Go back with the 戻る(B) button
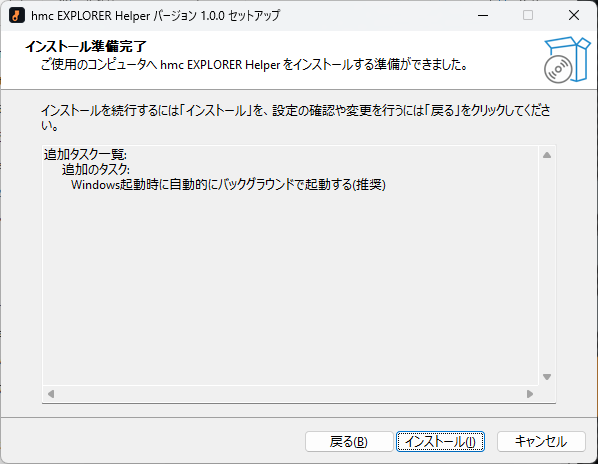The width and height of the screenshot is (598, 464). pos(349,442)
